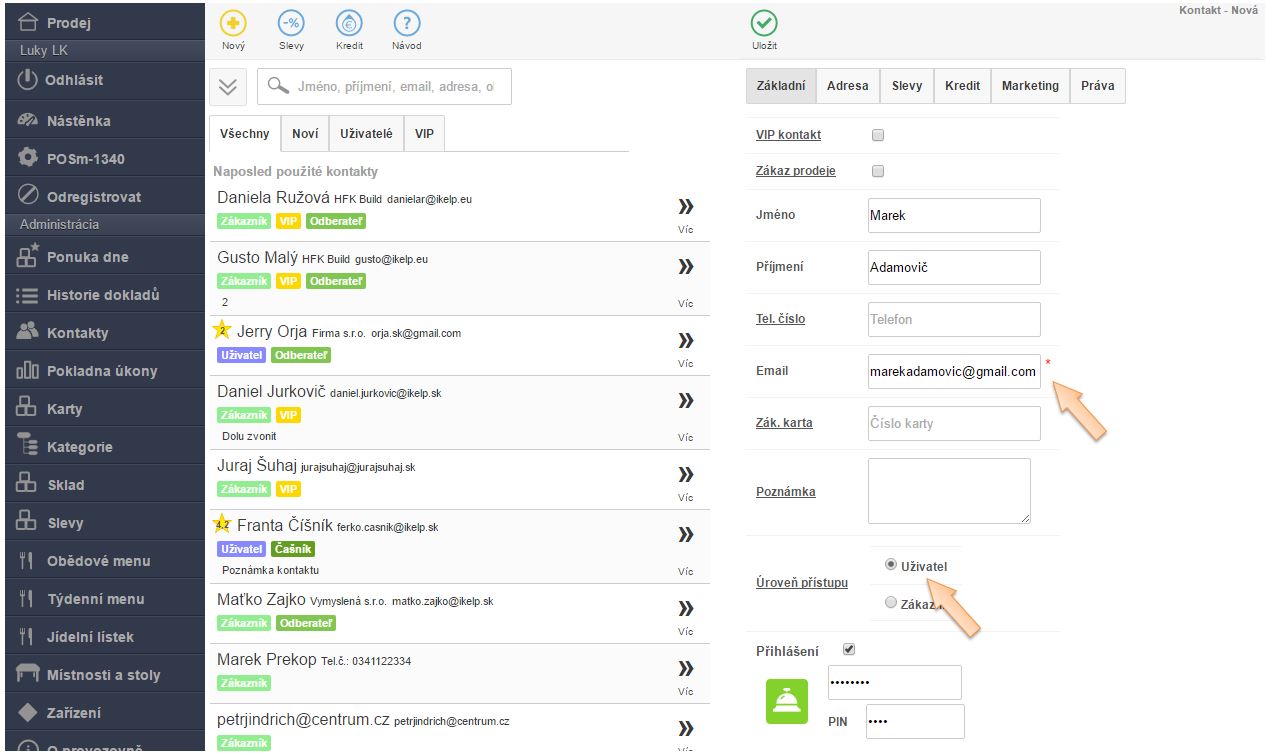Save contact with the Uložit checkmark icon
The height and width of the screenshot is (756, 1267).
(x=764, y=24)
